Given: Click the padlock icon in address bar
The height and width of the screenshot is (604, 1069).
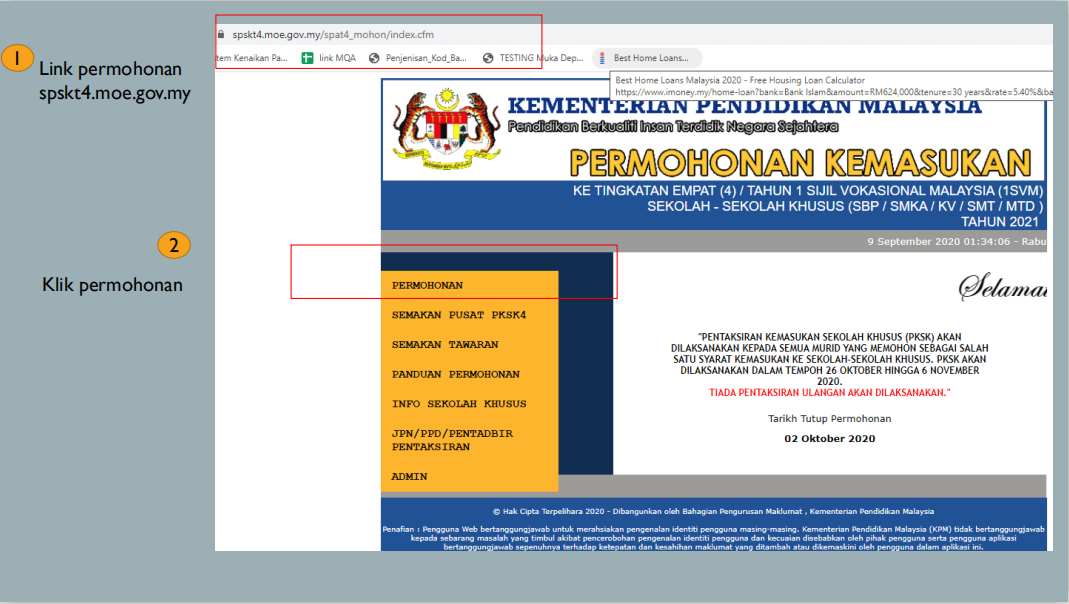Looking at the screenshot, I should 221,34.
